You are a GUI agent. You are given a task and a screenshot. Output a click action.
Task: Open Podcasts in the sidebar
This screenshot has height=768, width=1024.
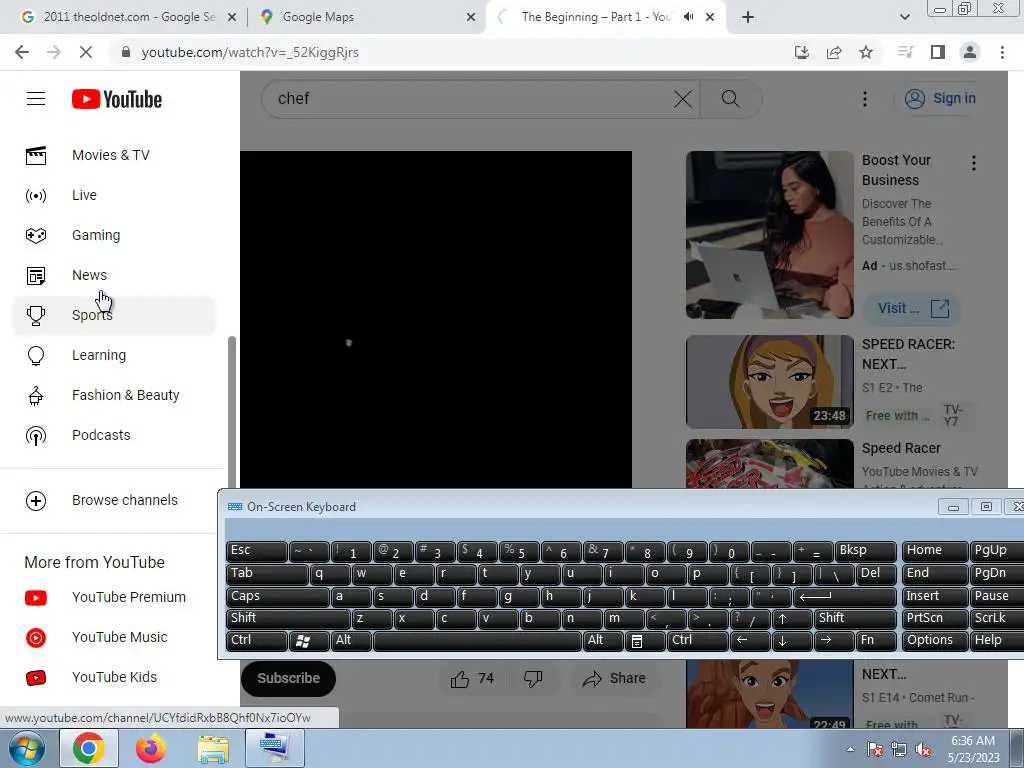tap(114, 435)
